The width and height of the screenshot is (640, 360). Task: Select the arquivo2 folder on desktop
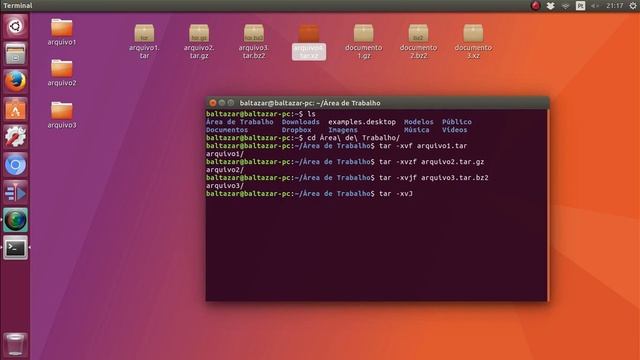62,73
